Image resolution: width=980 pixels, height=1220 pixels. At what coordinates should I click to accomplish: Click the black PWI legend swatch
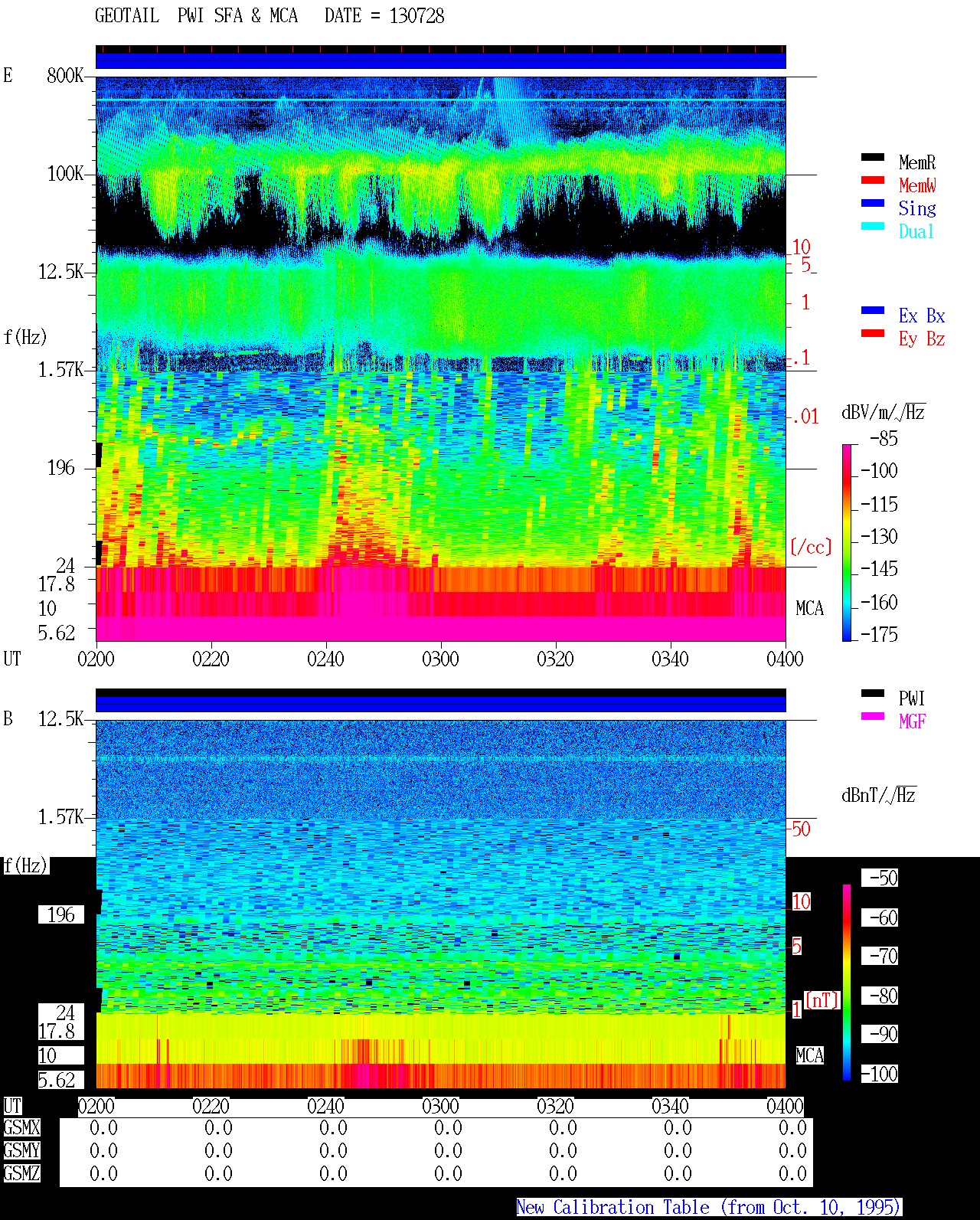pos(873,693)
